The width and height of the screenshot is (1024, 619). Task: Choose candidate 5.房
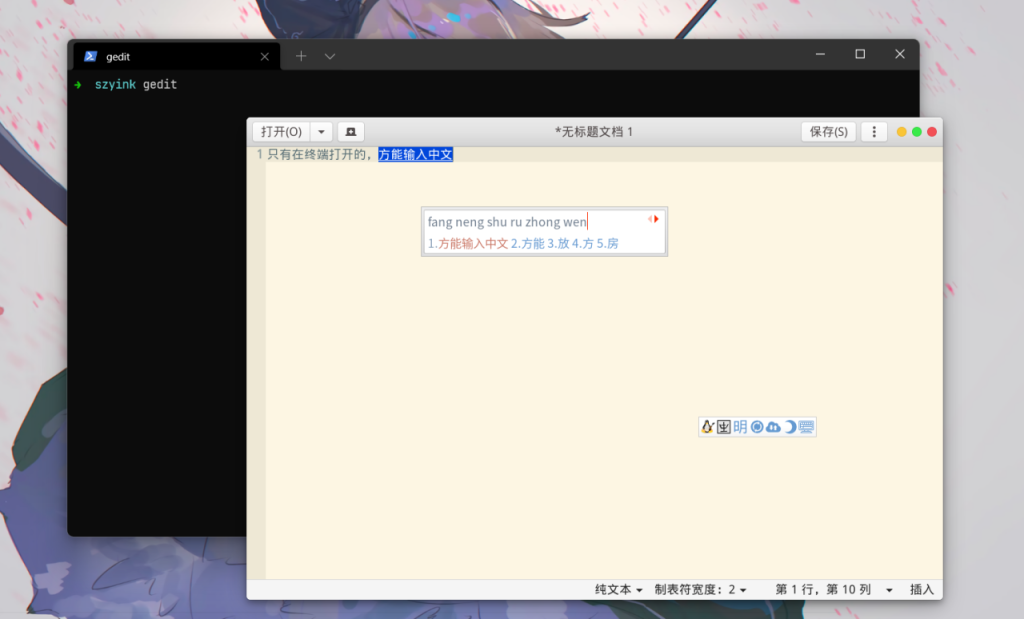pos(607,244)
